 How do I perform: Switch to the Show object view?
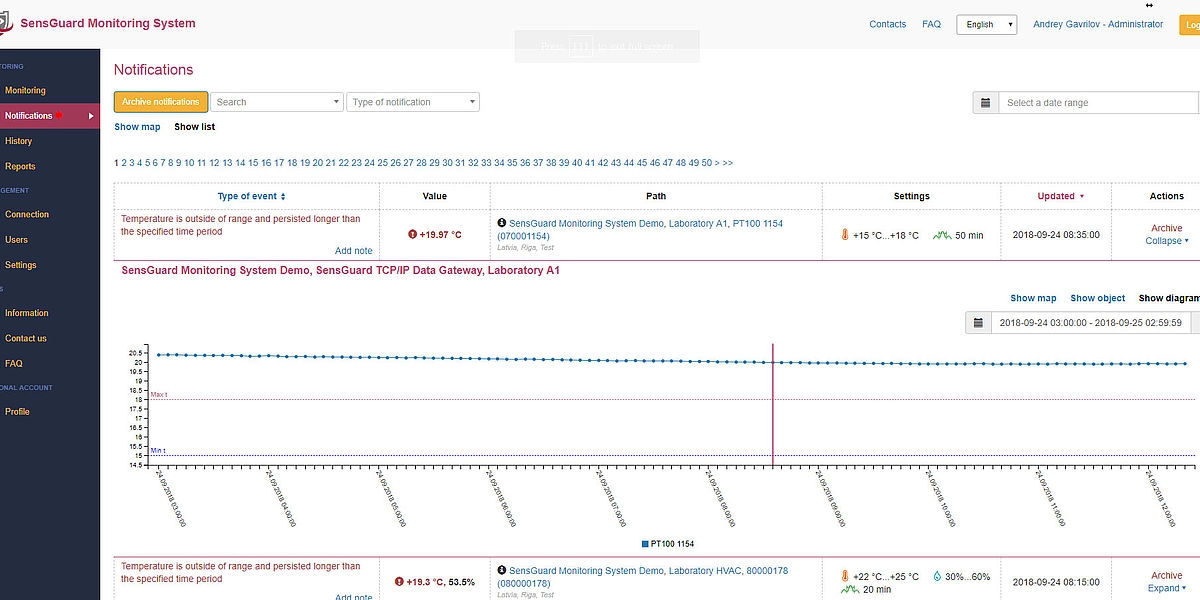(x=1097, y=298)
